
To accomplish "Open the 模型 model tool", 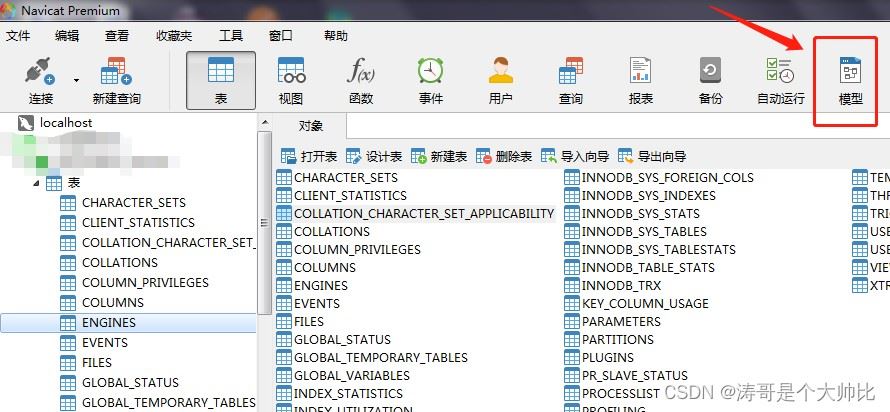I will tap(850, 81).
